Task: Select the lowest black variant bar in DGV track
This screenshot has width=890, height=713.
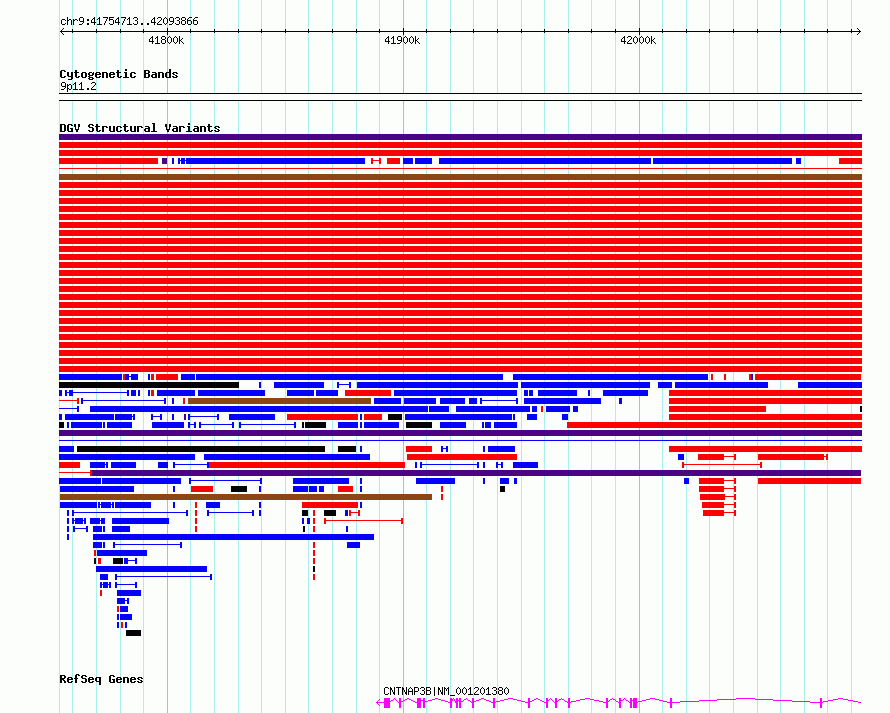Action: pyautogui.click(x=133, y=633)
